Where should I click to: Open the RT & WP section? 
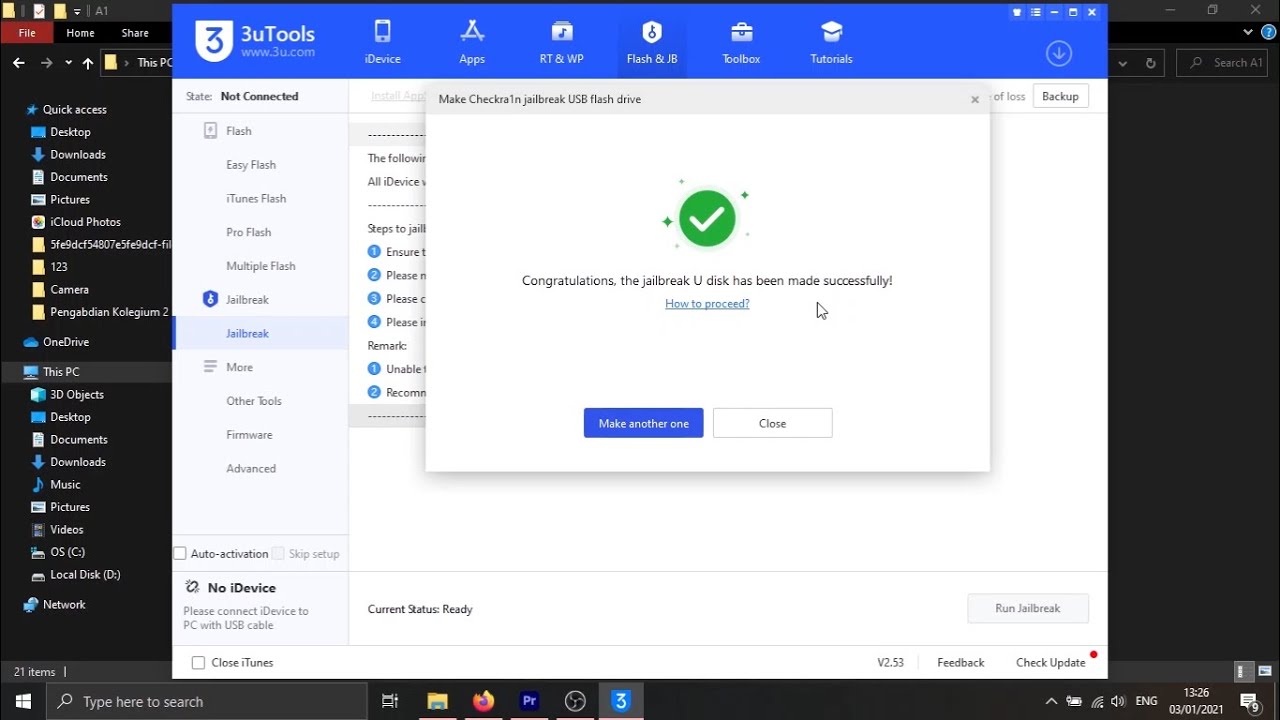[x=562, y=42]
